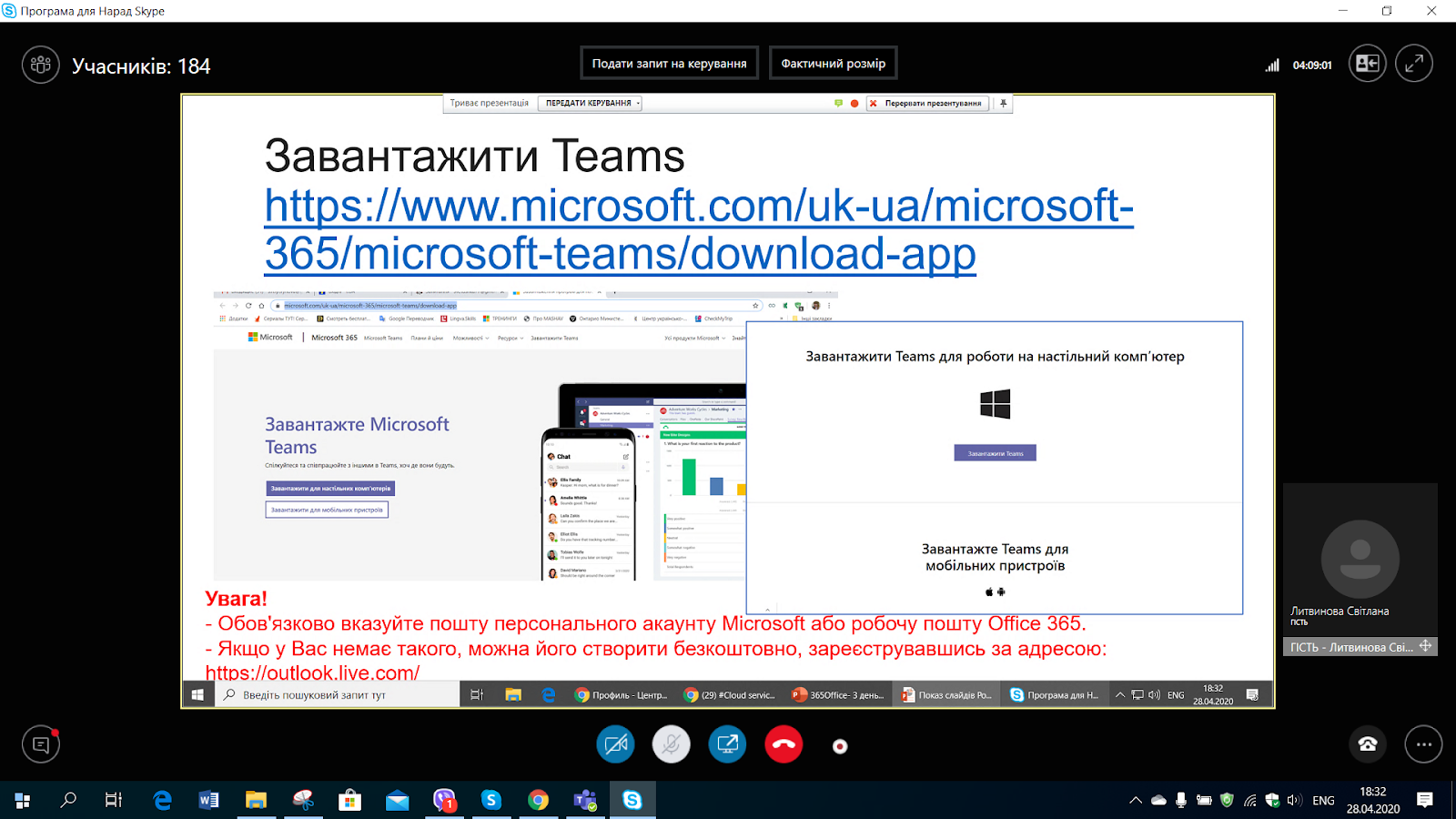Launch Microsoft Edge from taskbar
This screenshot has height=819, width=1456.
162,800
